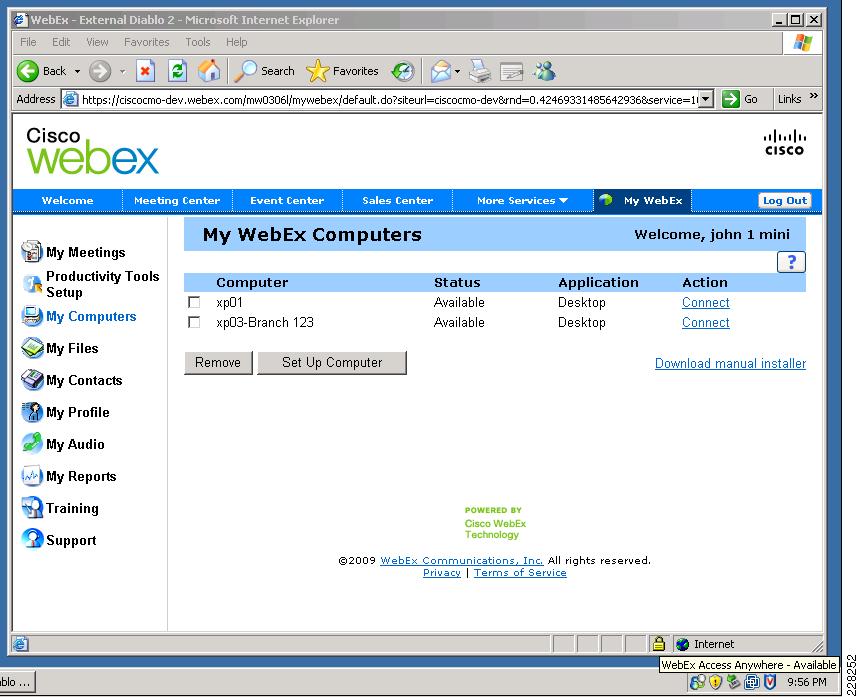Image resolution: width=857 pixels, height=697 pixels.
Task: Open the Address bar URL dropdown
Action: click(x=707, y=99)
